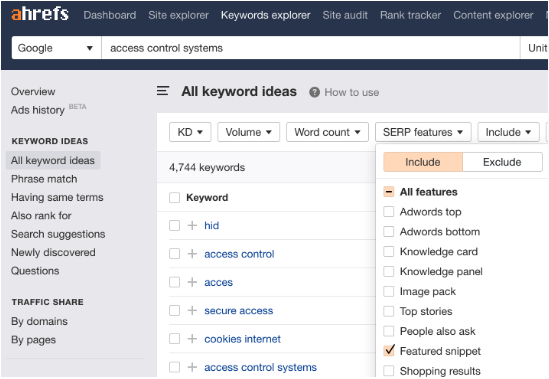Open Keywords explorer in top navigation
This screenshot has width=549, height=379.
coord(265,15)
